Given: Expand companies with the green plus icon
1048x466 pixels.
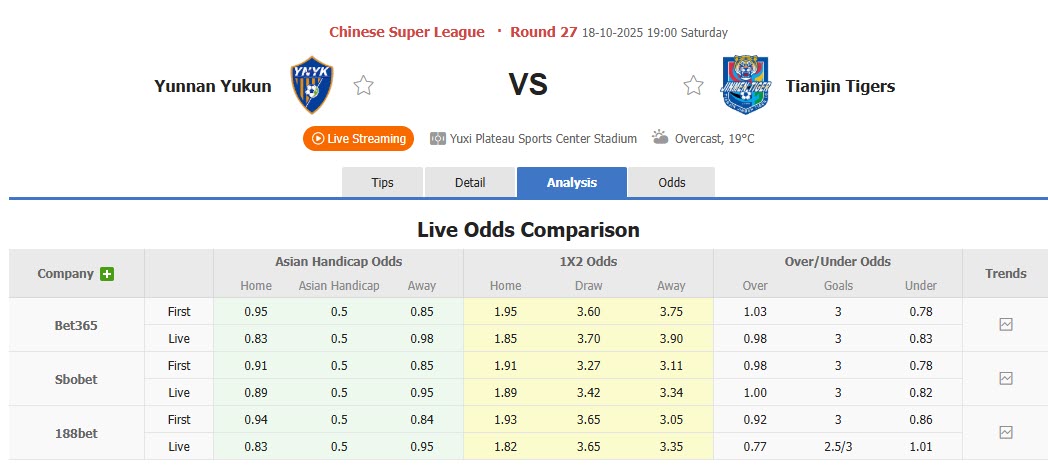Looking at the screenshot, I should 107,274.
